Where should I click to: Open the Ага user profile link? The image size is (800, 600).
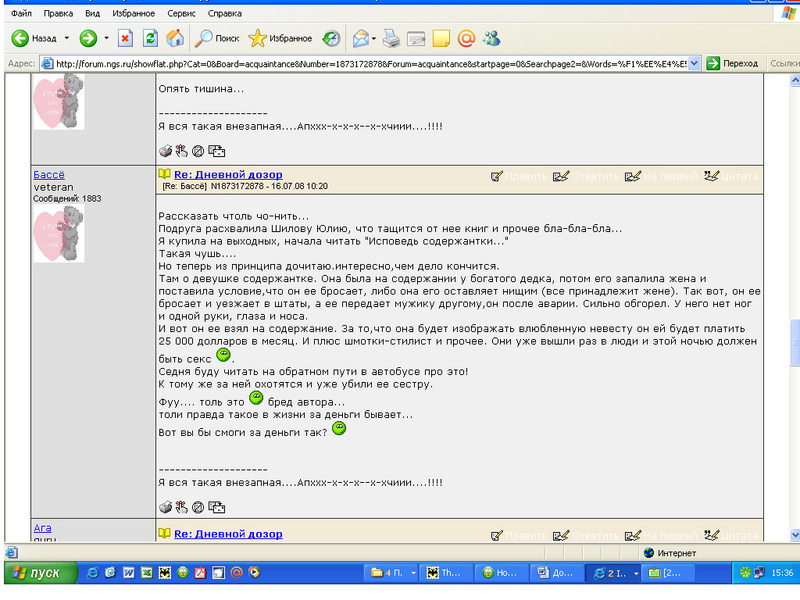[42, 528]
